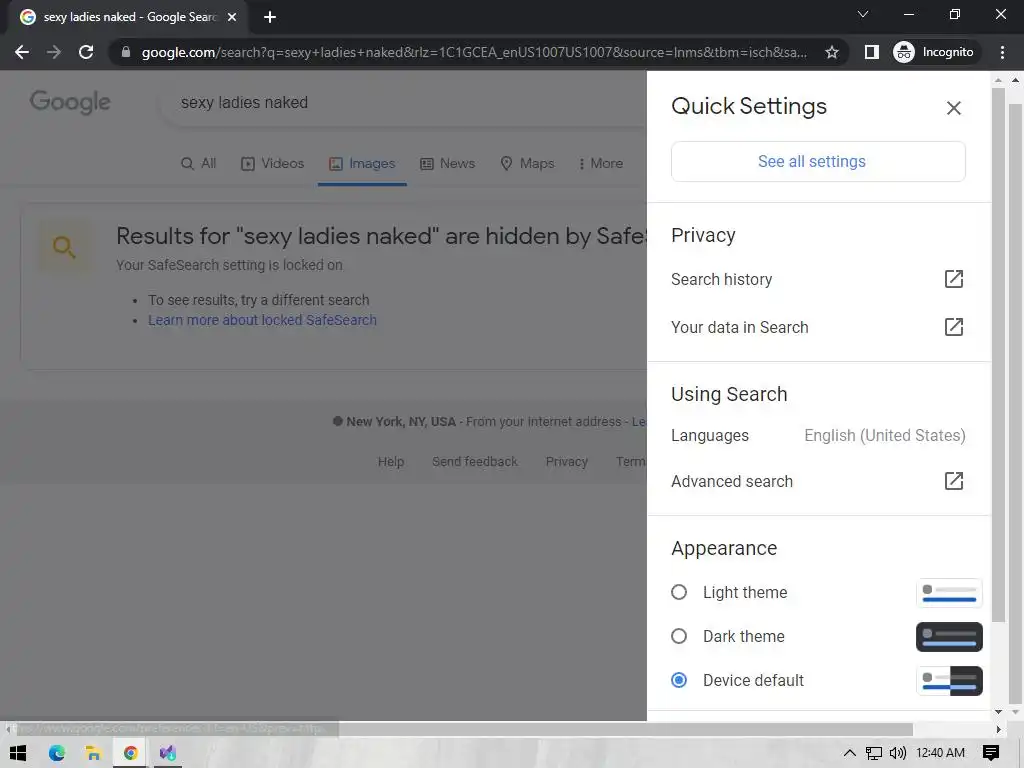Click the Google logo
The width and height of the screenshot is (1024, 768).
coord(71,102)
